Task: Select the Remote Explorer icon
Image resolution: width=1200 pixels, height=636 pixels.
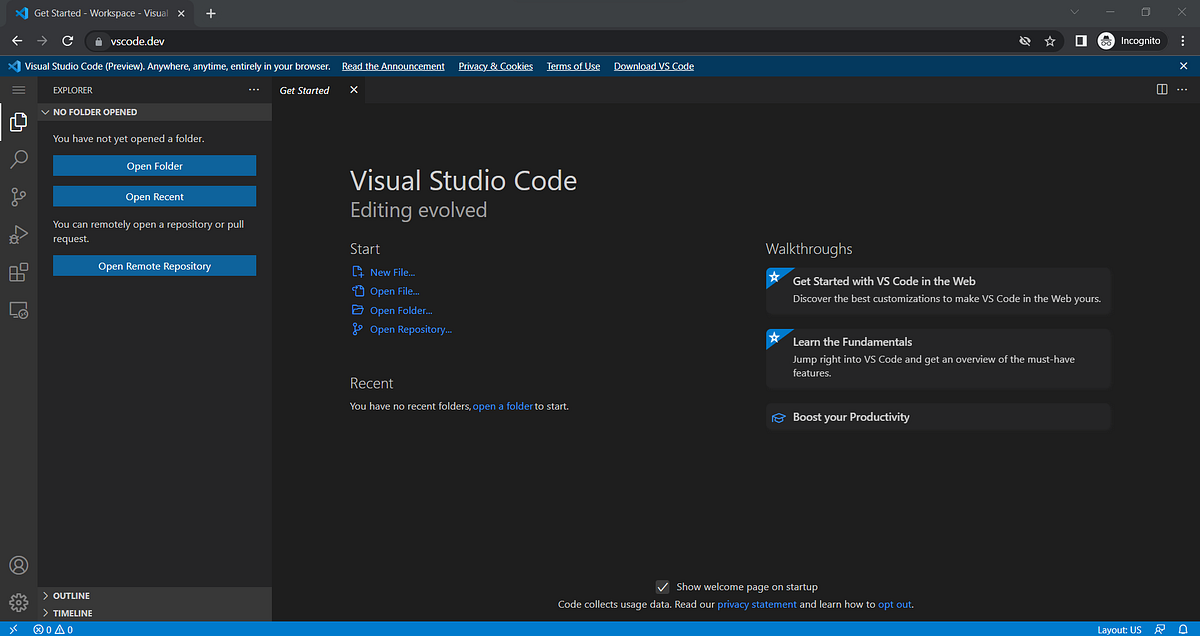Action: coord(18,310)
